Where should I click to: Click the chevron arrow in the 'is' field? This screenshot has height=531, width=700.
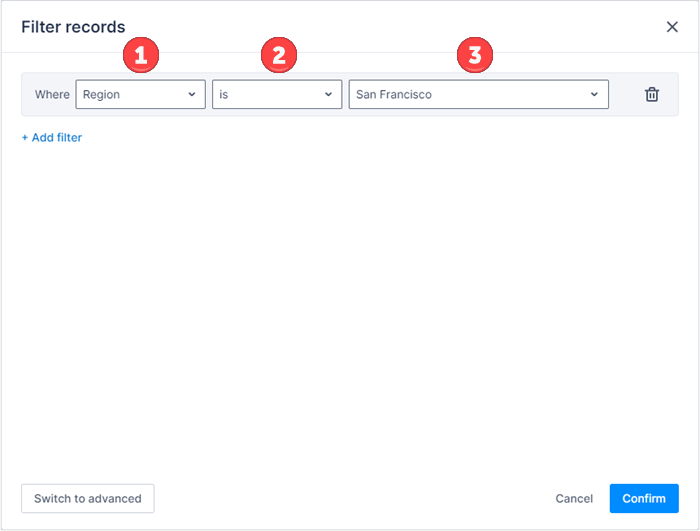[x=328, y=95]
